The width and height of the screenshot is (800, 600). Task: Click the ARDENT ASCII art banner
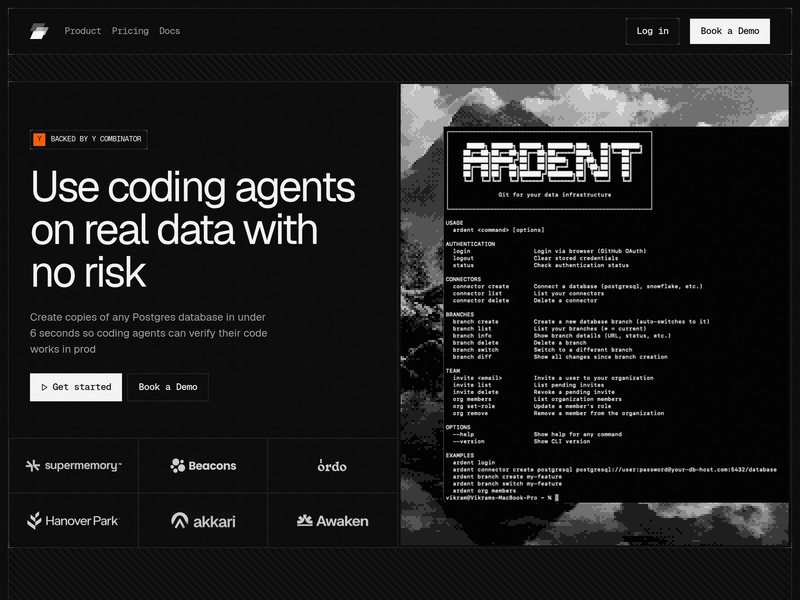tap(552, 162)
